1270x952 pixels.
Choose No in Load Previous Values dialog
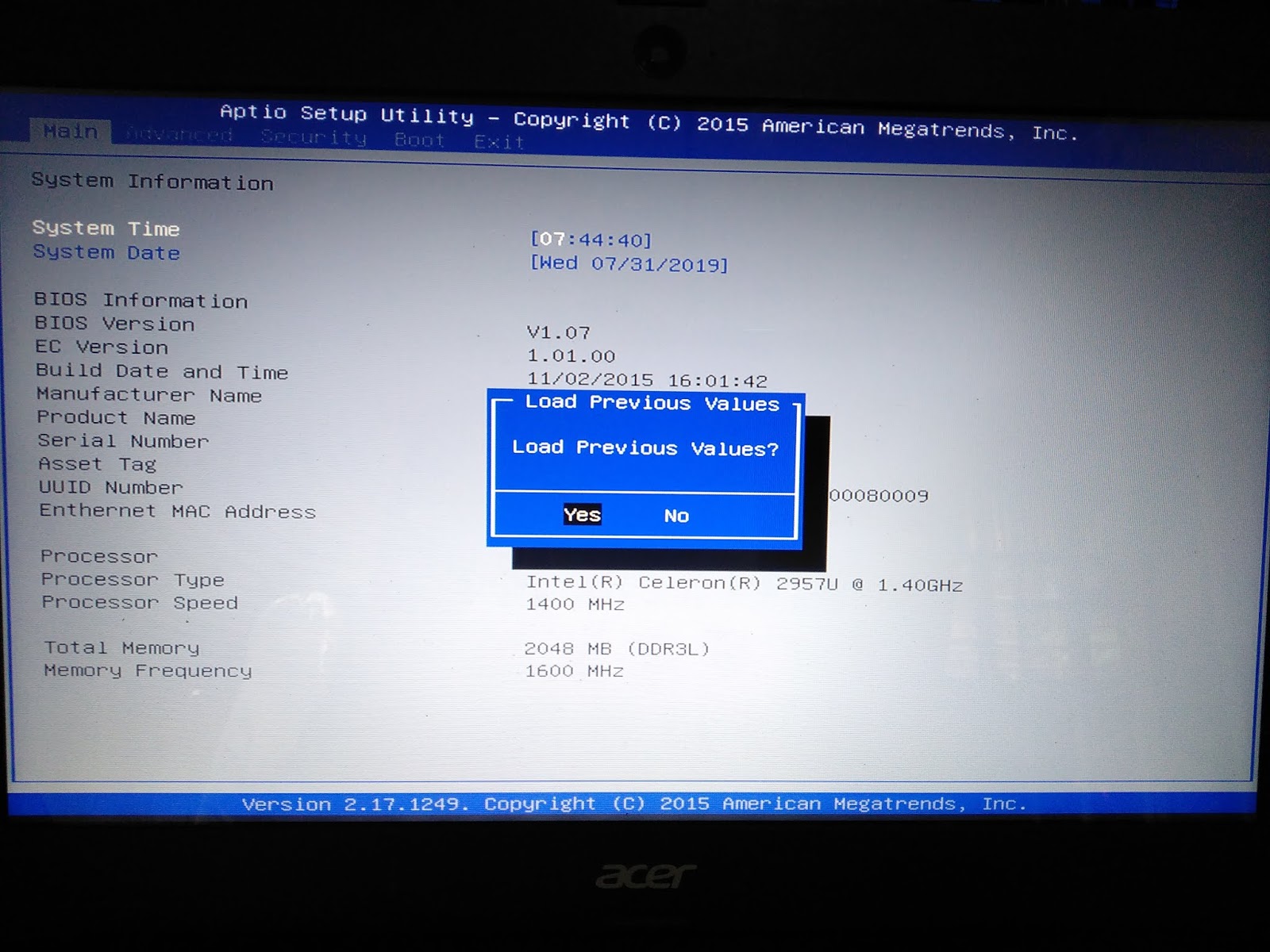[x=676, y=516]
